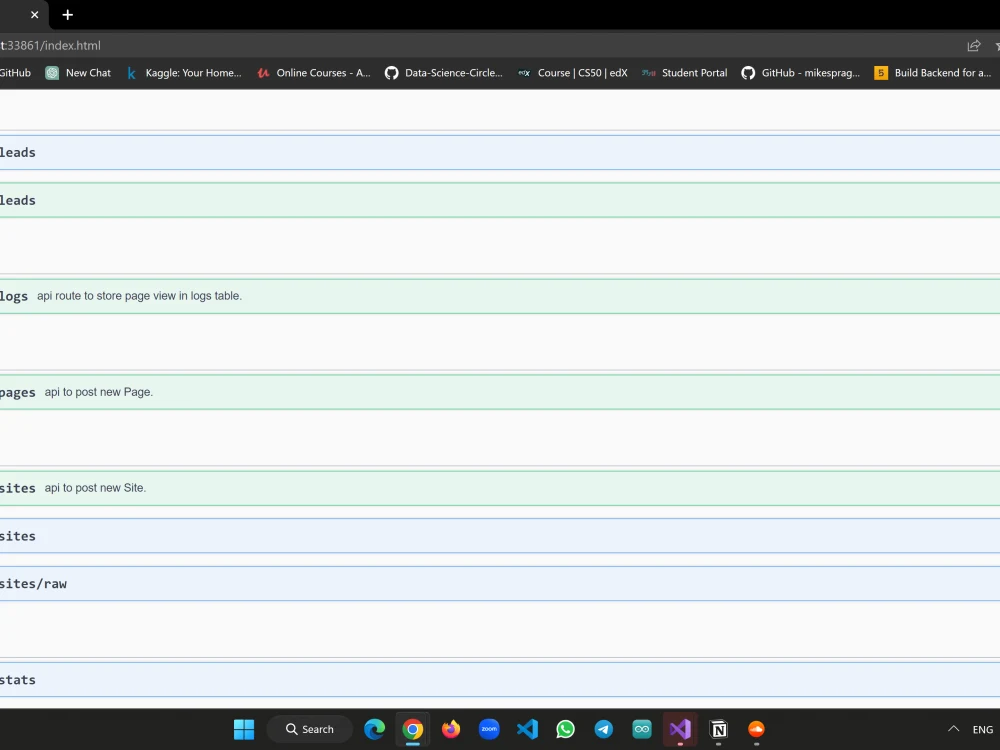Open a new browser tab with the plus button
Screen dimensions: 1000x750
point(67,15)
